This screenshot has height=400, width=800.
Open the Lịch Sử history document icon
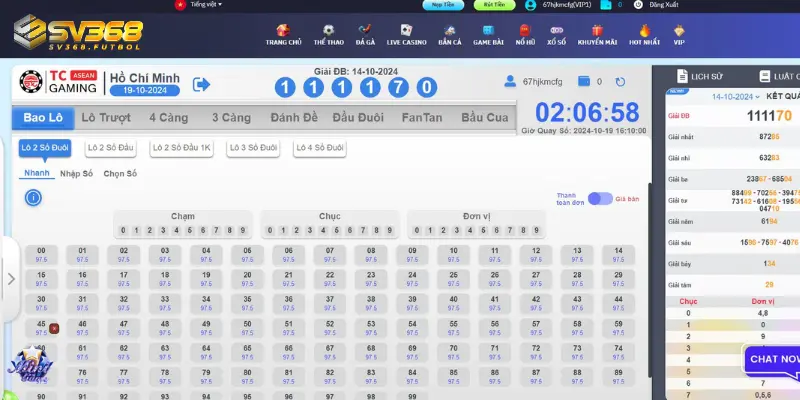click(x=683, y=76)
